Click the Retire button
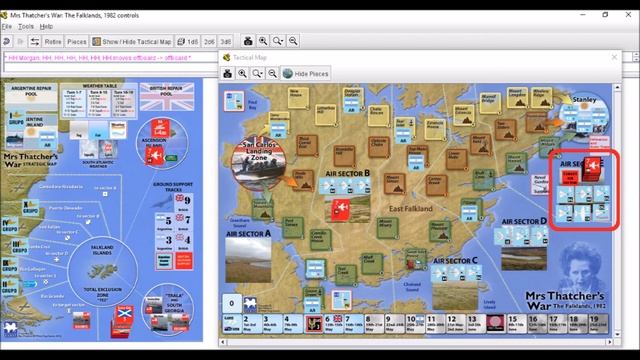This screenshot has width=640, height=360. 53,41
